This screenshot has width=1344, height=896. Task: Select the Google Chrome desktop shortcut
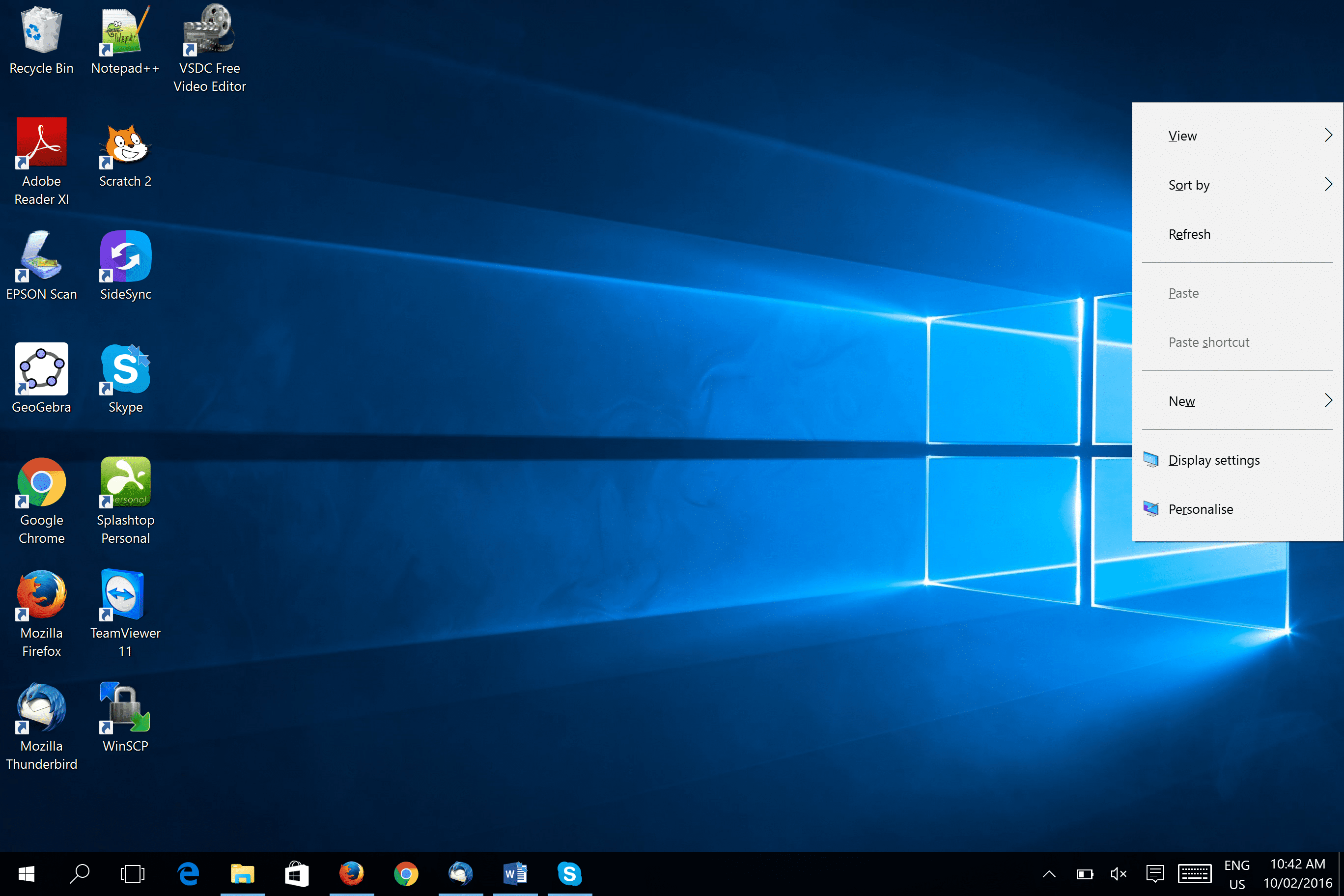(41, 501)
